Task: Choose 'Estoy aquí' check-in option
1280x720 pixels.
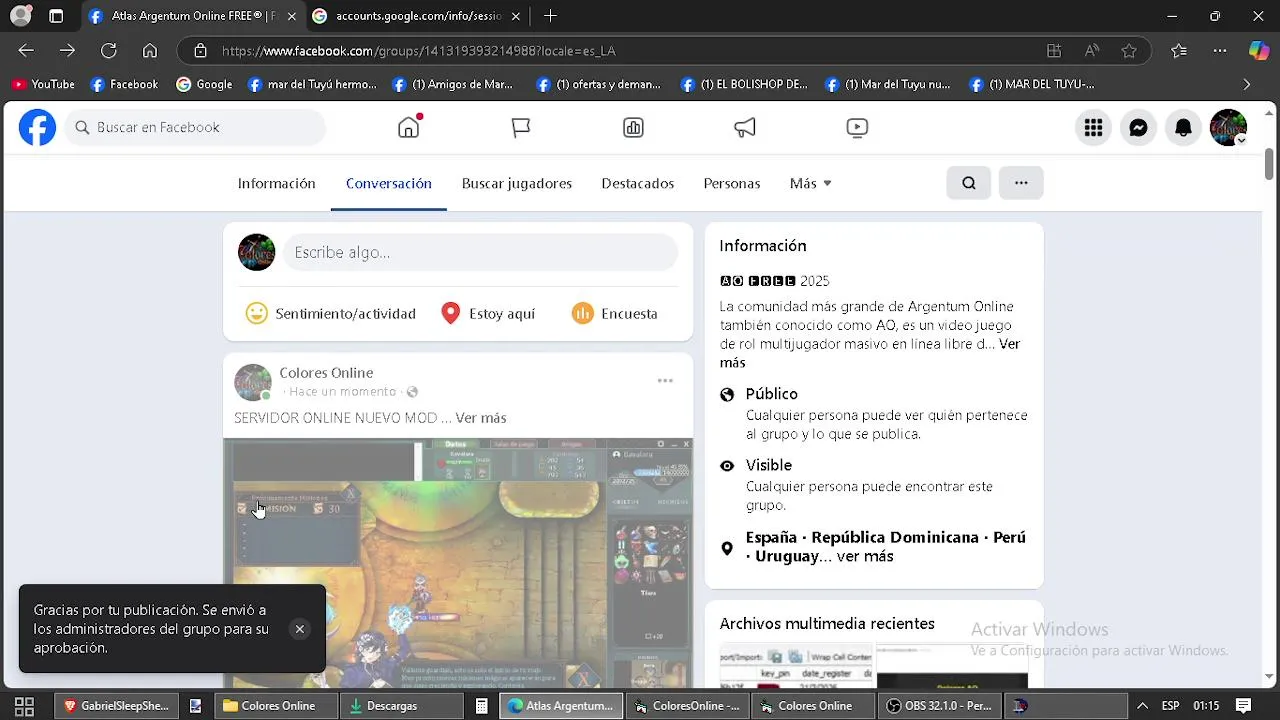Action: tap(488, 313)
